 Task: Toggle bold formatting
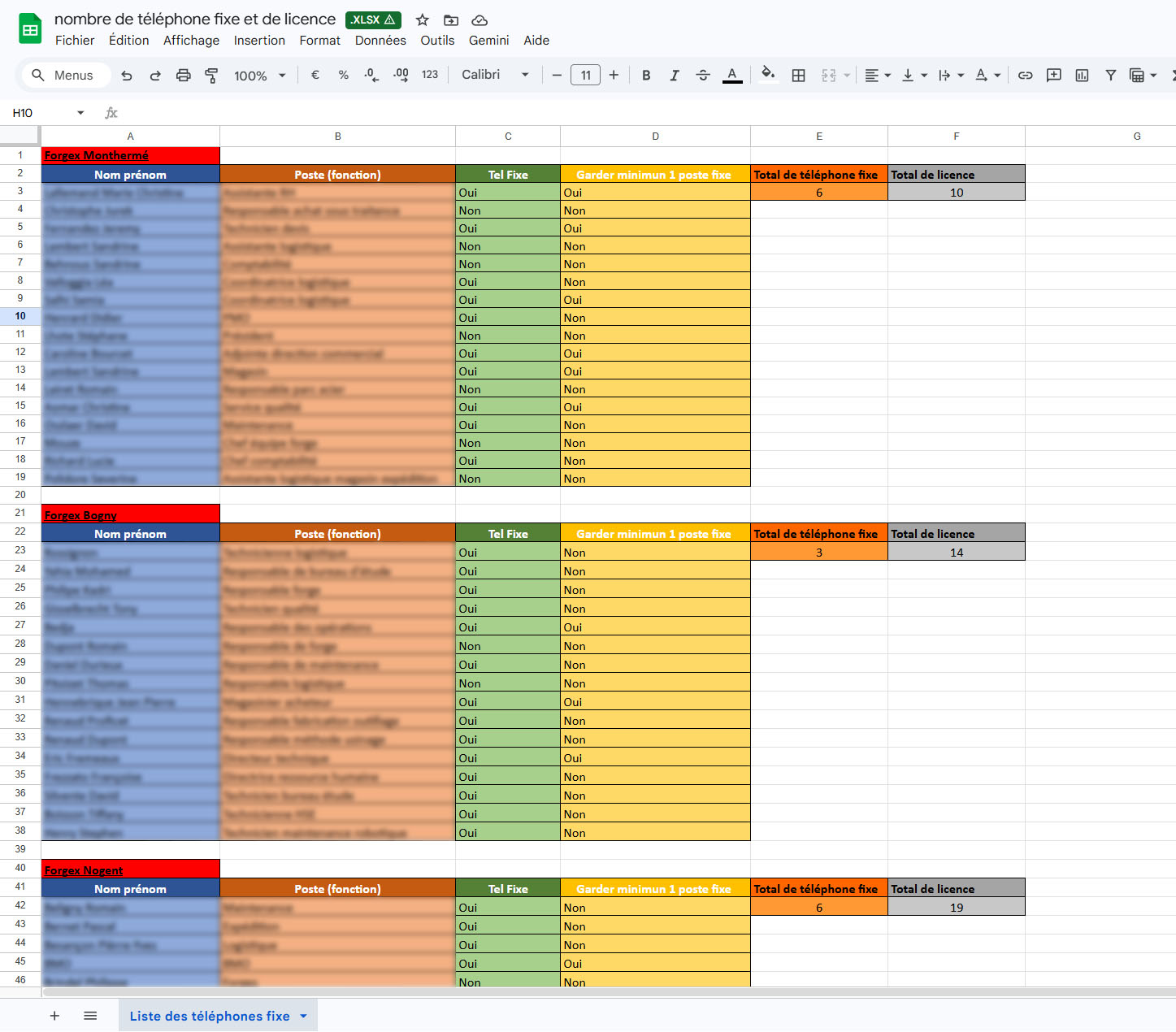pyautogui.click(x=646, y=76)
